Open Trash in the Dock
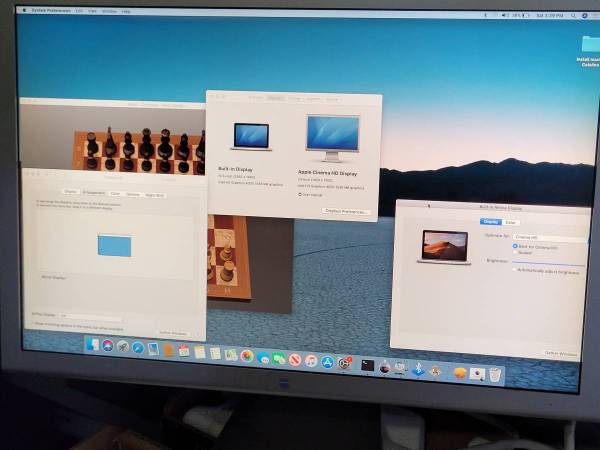 click(495, 375)
